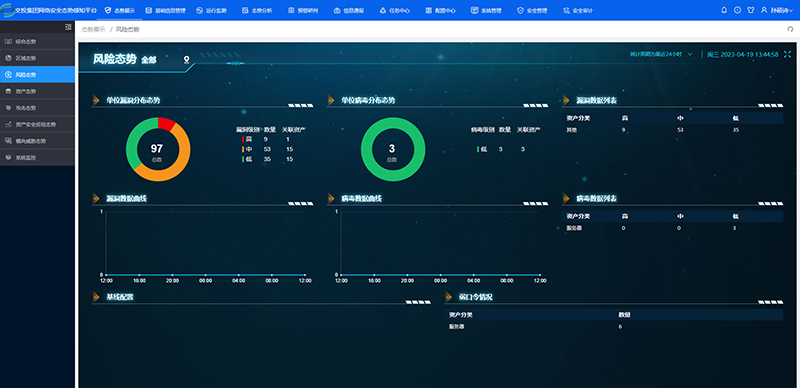Toggle the 高 red legend in vulnerability chart
Image resolution: width=800 pixels, height=388 pixels.
[x=247, y=139]
